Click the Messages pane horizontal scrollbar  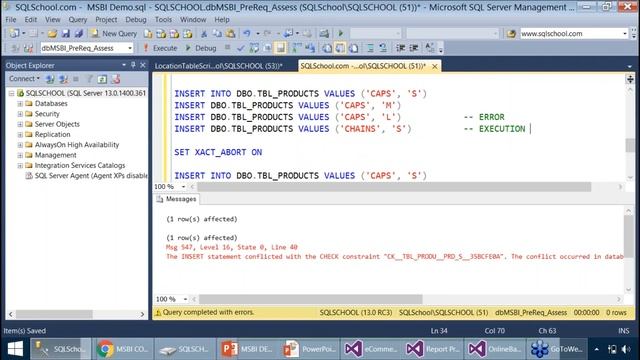[x=310, y=299]
